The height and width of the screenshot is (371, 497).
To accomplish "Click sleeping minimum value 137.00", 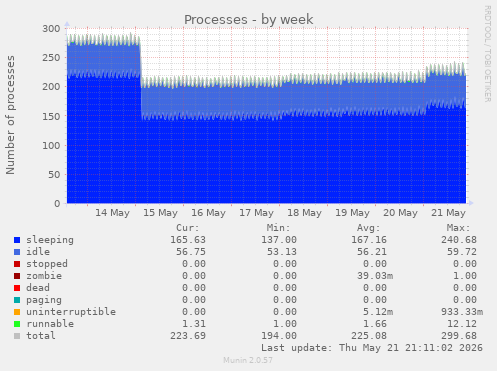I will click(x=279, y=240).
